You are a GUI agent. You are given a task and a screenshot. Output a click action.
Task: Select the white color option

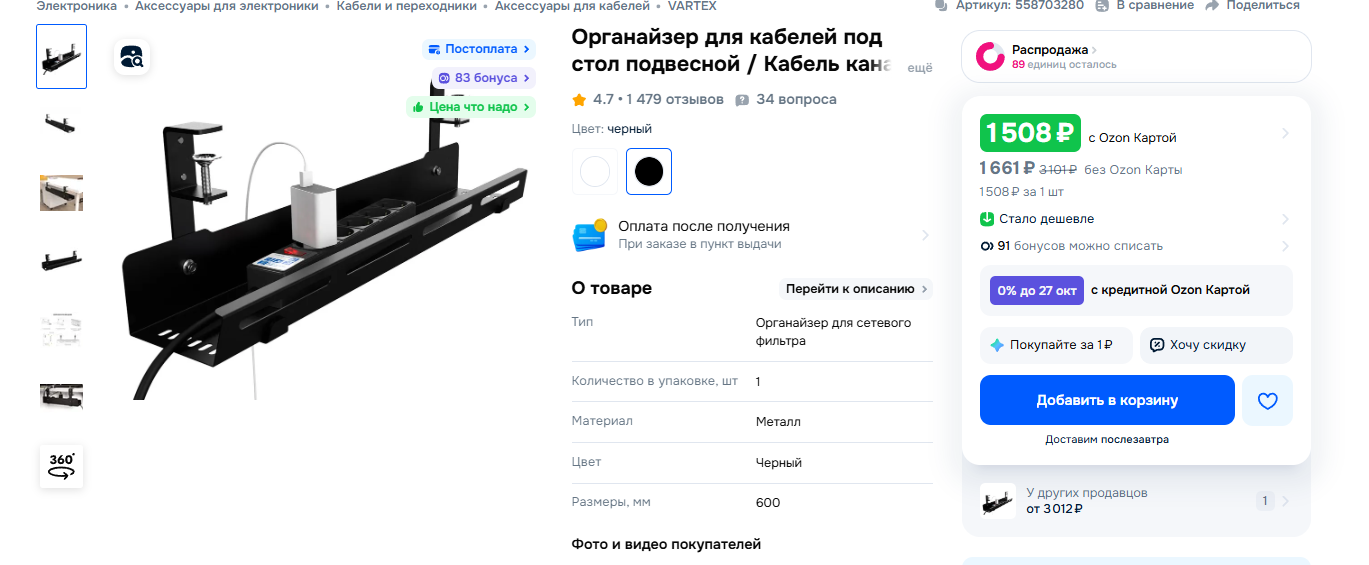coord(595,171)
